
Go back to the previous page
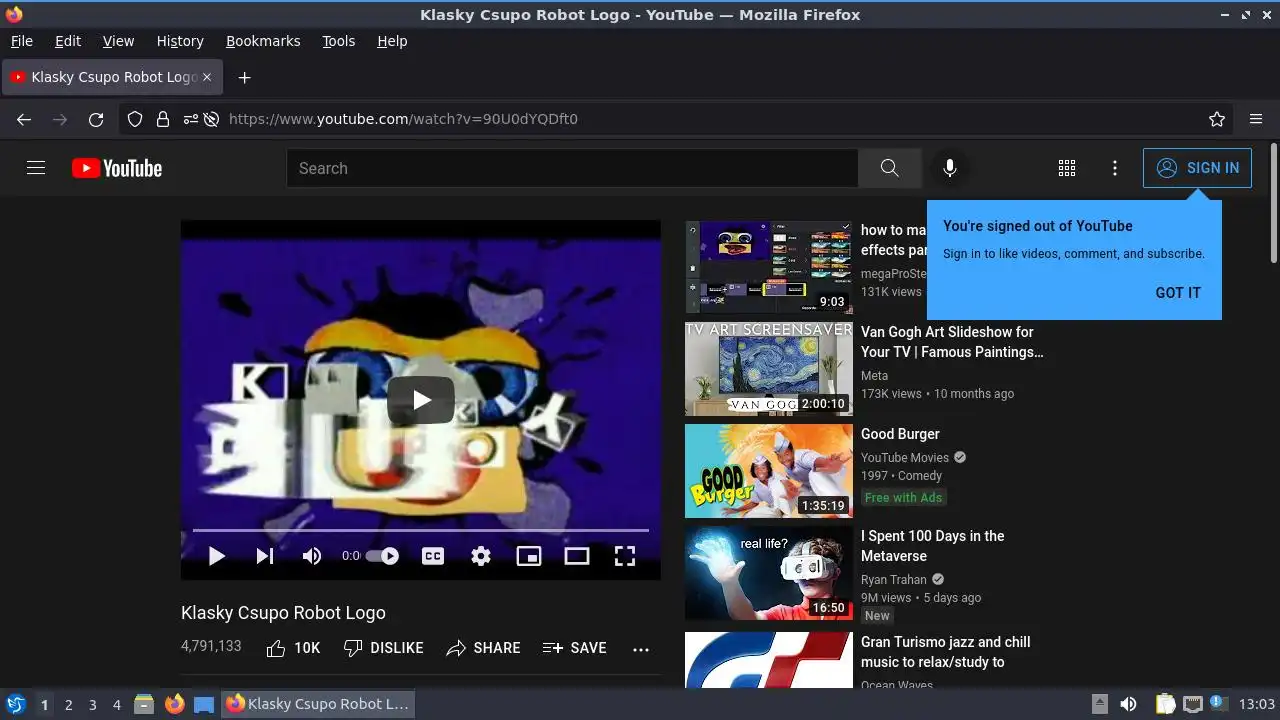pos(24,119)
